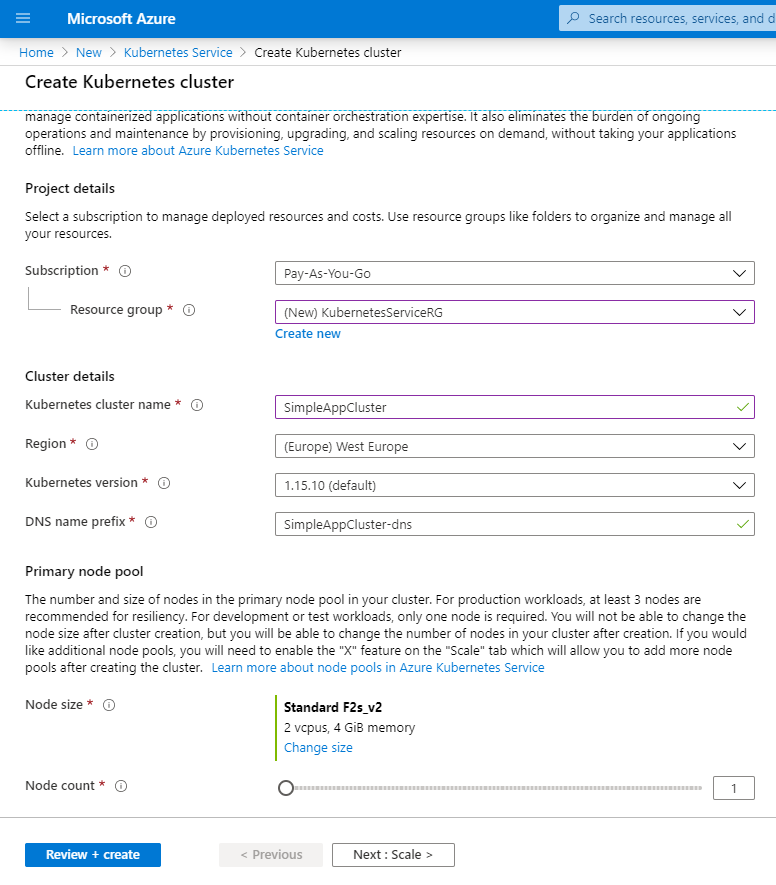Image resolution: width=776 pixels, height=885 pixels.
Task: View info tooltip for Kubernetes cluster name
Action: click(196, 405)
